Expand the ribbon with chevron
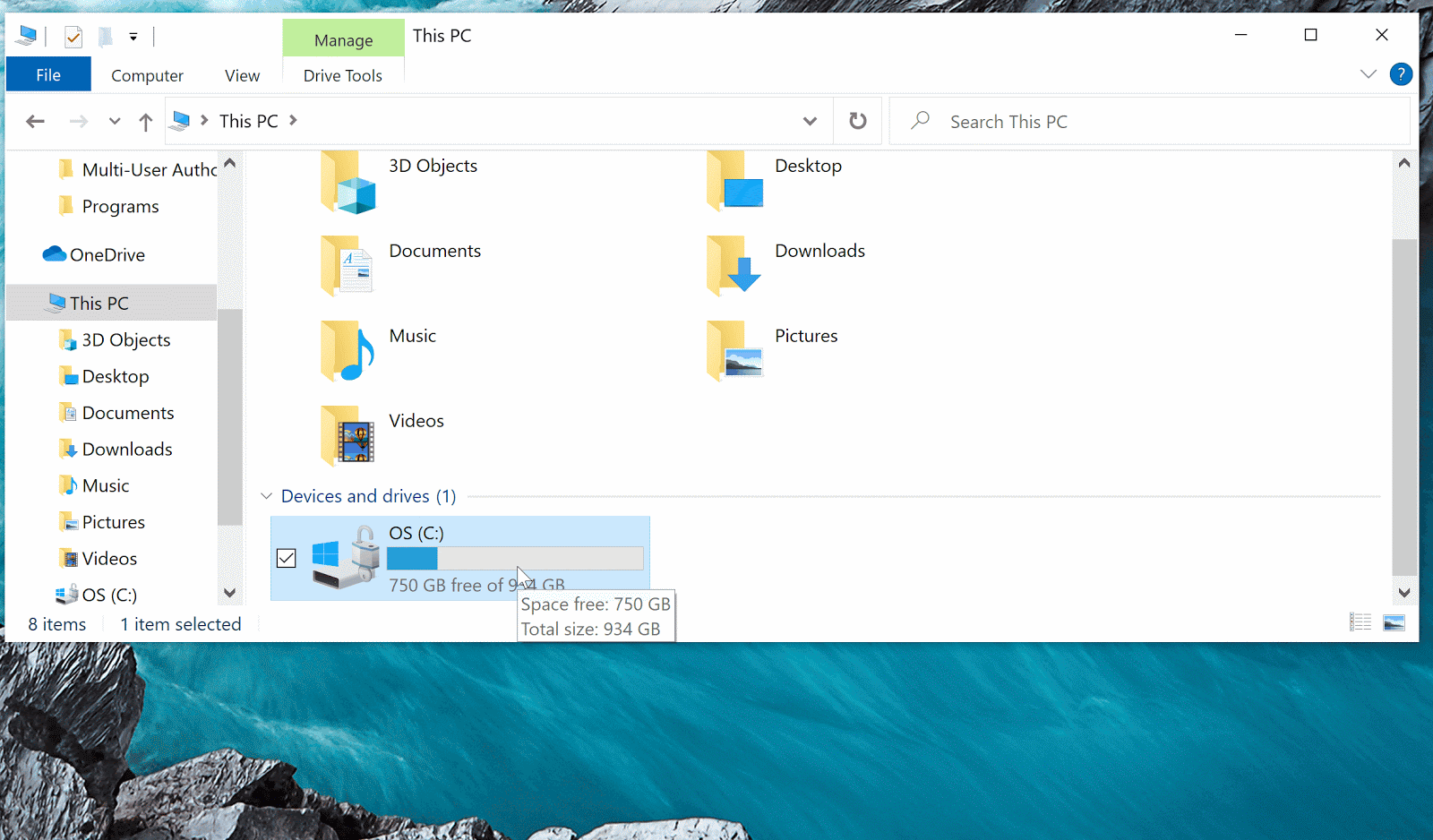The width and height of the screenshot is (1433, 840). click(1368, 74)
